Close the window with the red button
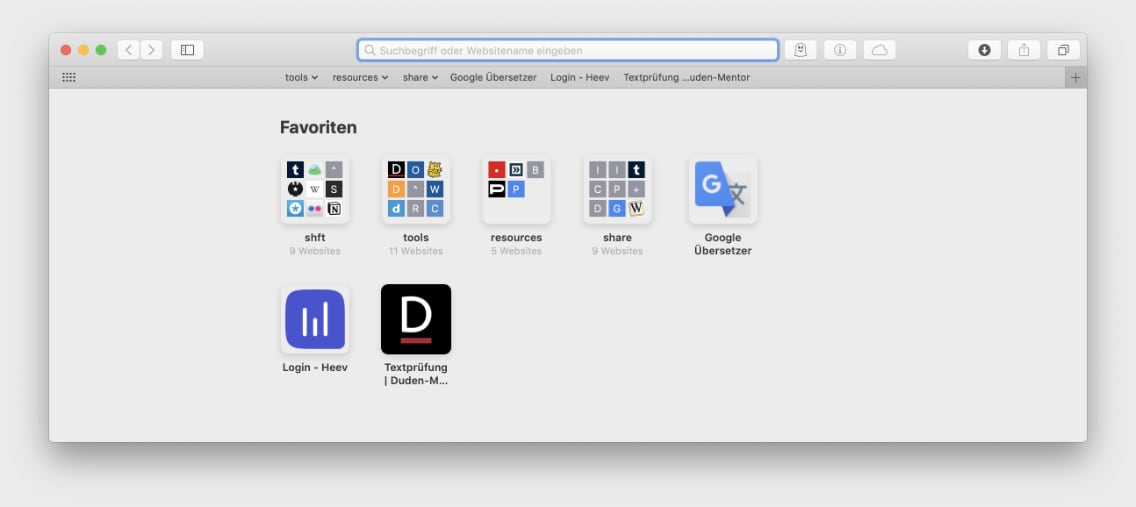This screenshot has width=1136, height=507. point(66,50)
